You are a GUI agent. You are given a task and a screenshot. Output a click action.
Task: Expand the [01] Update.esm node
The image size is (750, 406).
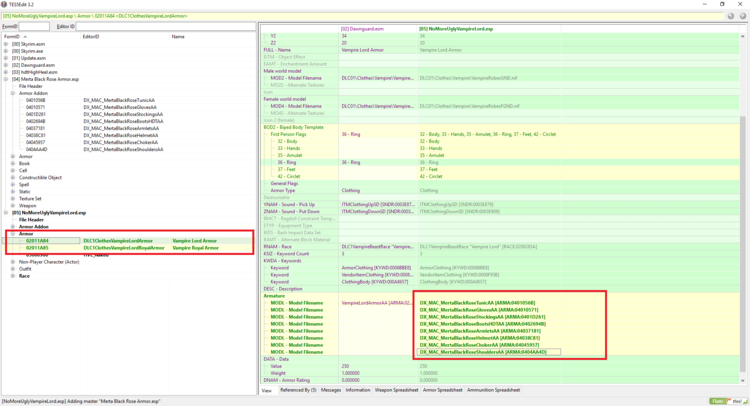coord(6,58)
